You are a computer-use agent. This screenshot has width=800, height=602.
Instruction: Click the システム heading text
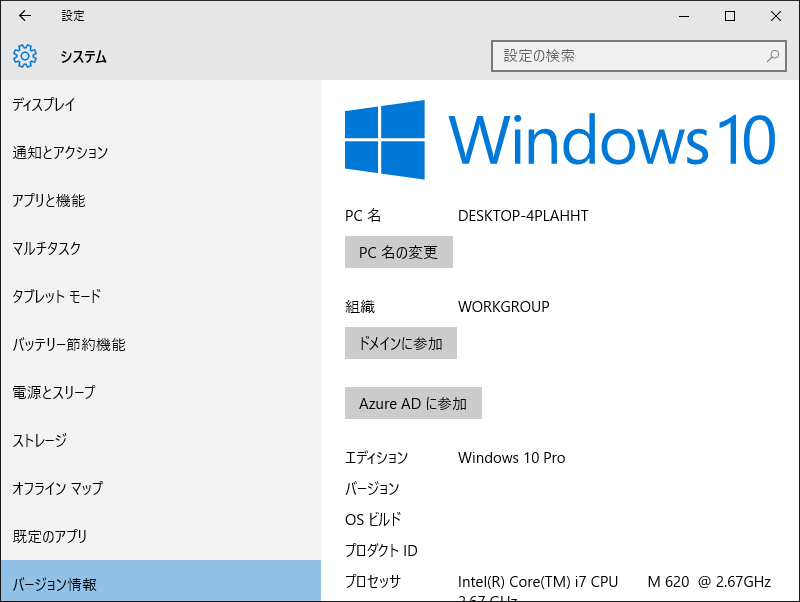[x=83, y=57]
